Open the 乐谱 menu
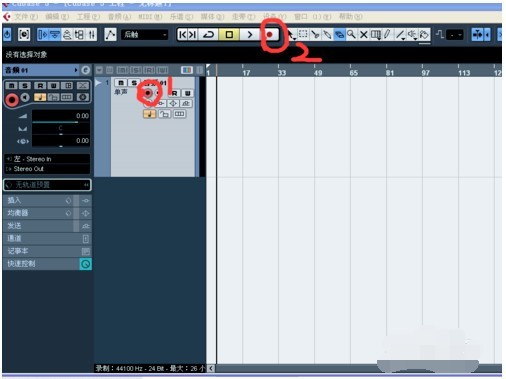 click(x=181, y=17)
